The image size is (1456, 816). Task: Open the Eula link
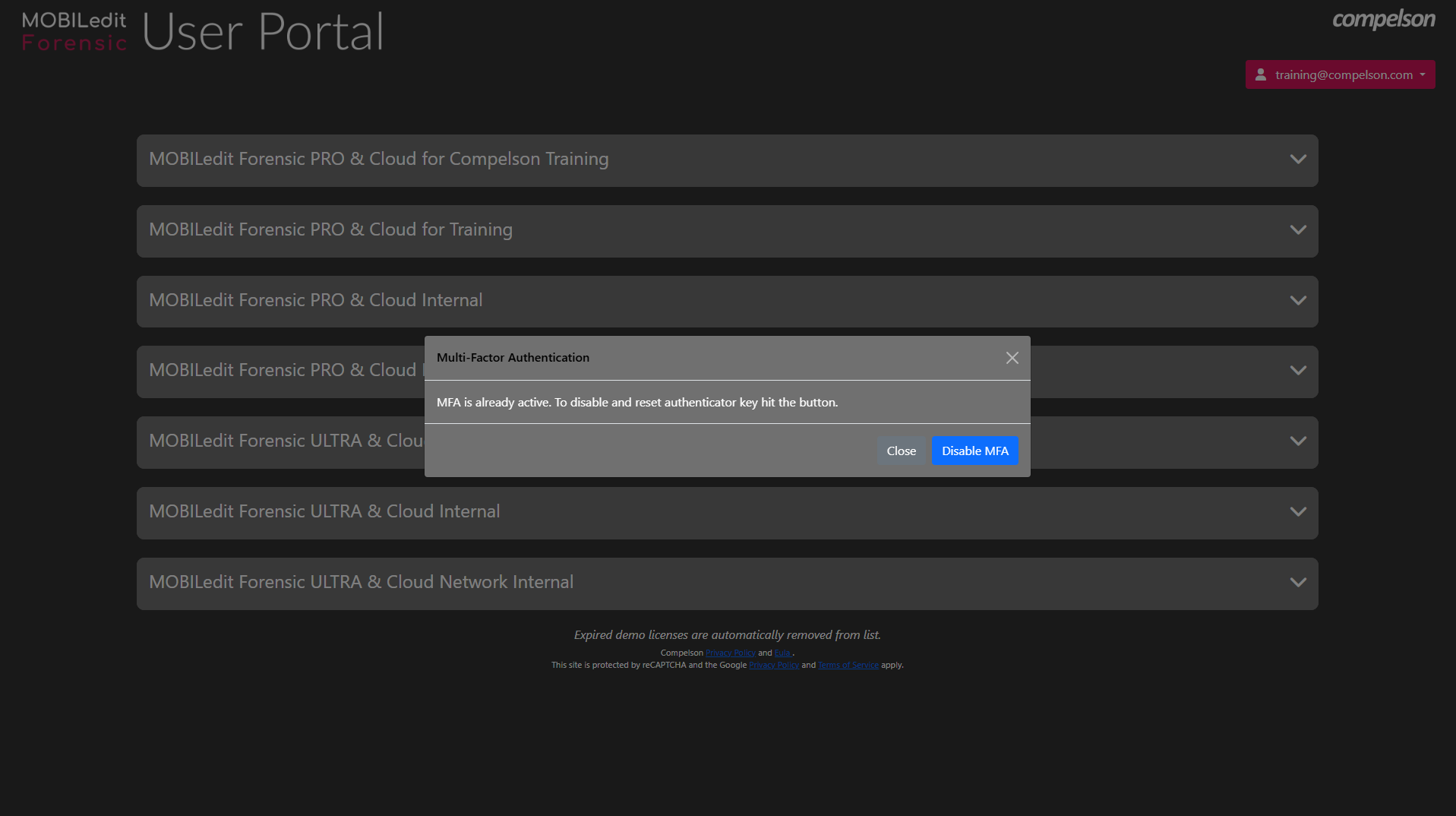(x=782, y=653)
